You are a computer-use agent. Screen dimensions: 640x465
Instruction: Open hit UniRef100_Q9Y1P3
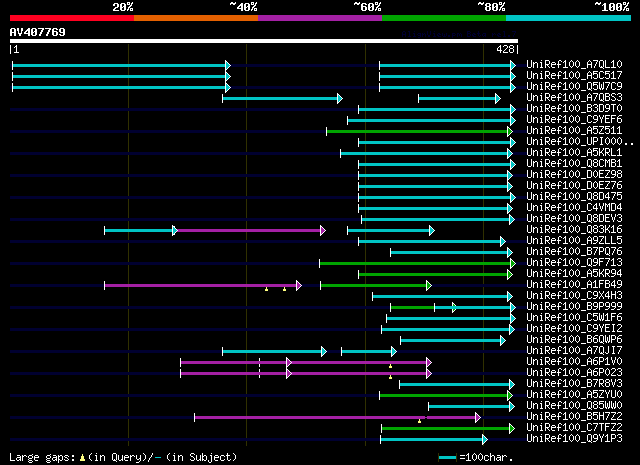(574, 439)
